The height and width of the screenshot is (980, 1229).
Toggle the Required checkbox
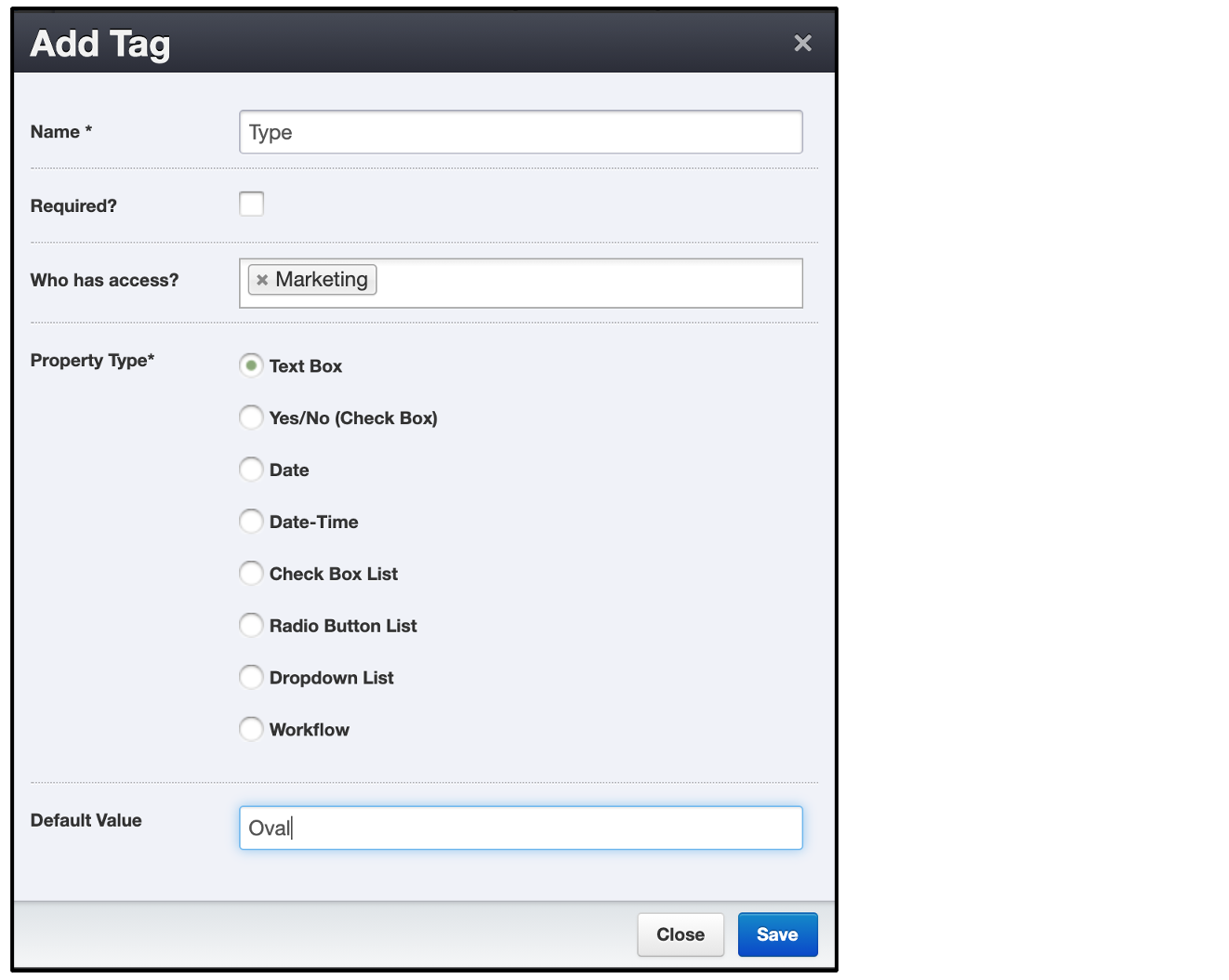coord(251,204)
